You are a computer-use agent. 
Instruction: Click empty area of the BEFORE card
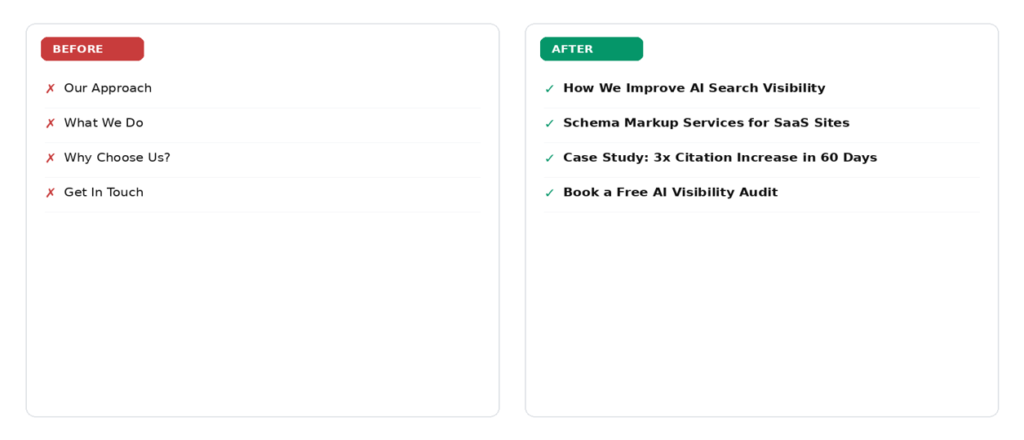[263, 313]
